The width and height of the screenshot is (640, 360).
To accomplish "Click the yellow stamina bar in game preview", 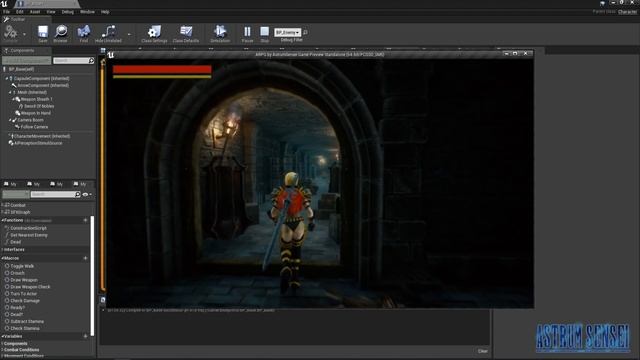I will click(x=162, y=76).
